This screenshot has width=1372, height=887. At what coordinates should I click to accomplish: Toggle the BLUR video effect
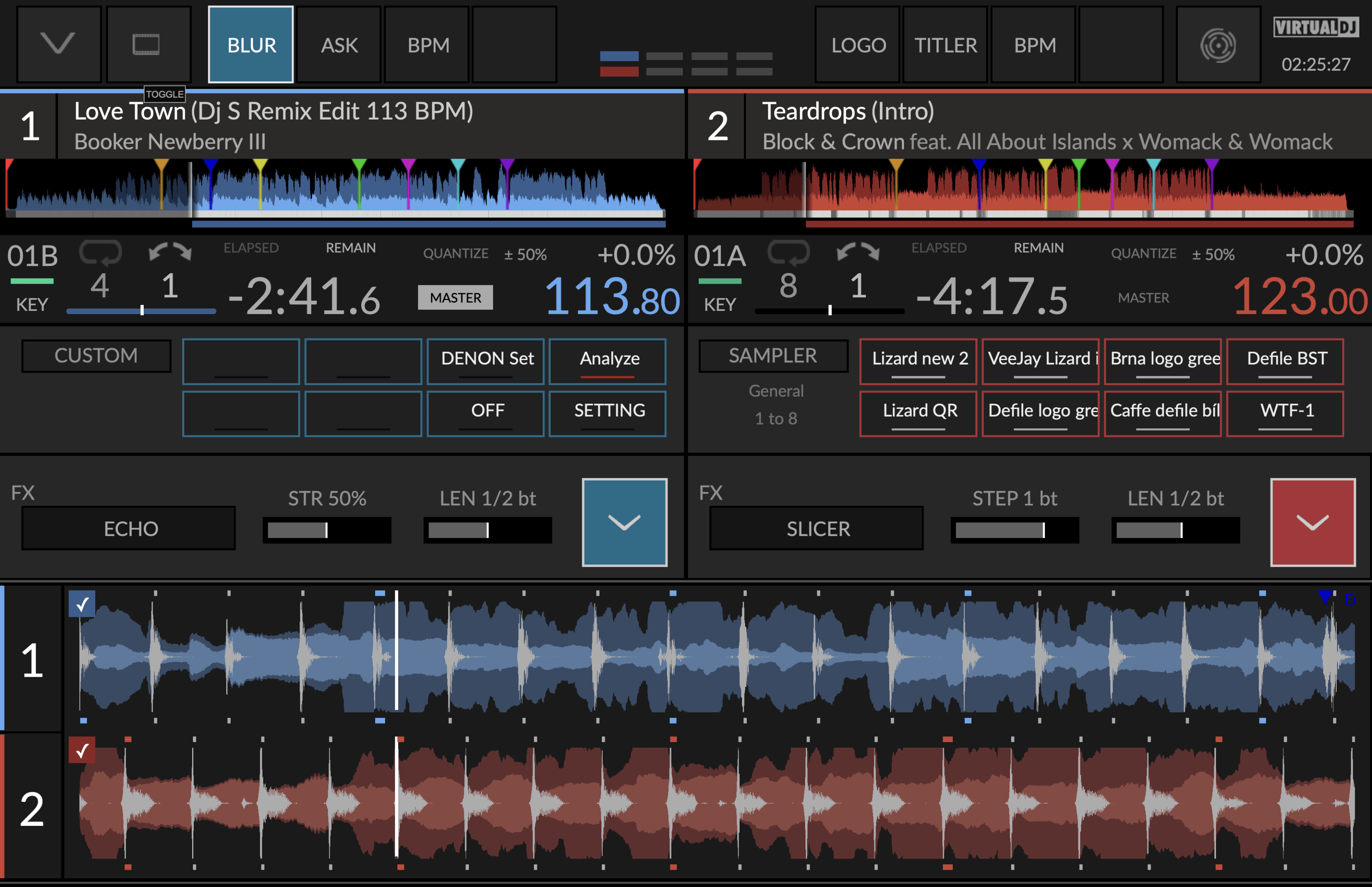pos(251,45)
